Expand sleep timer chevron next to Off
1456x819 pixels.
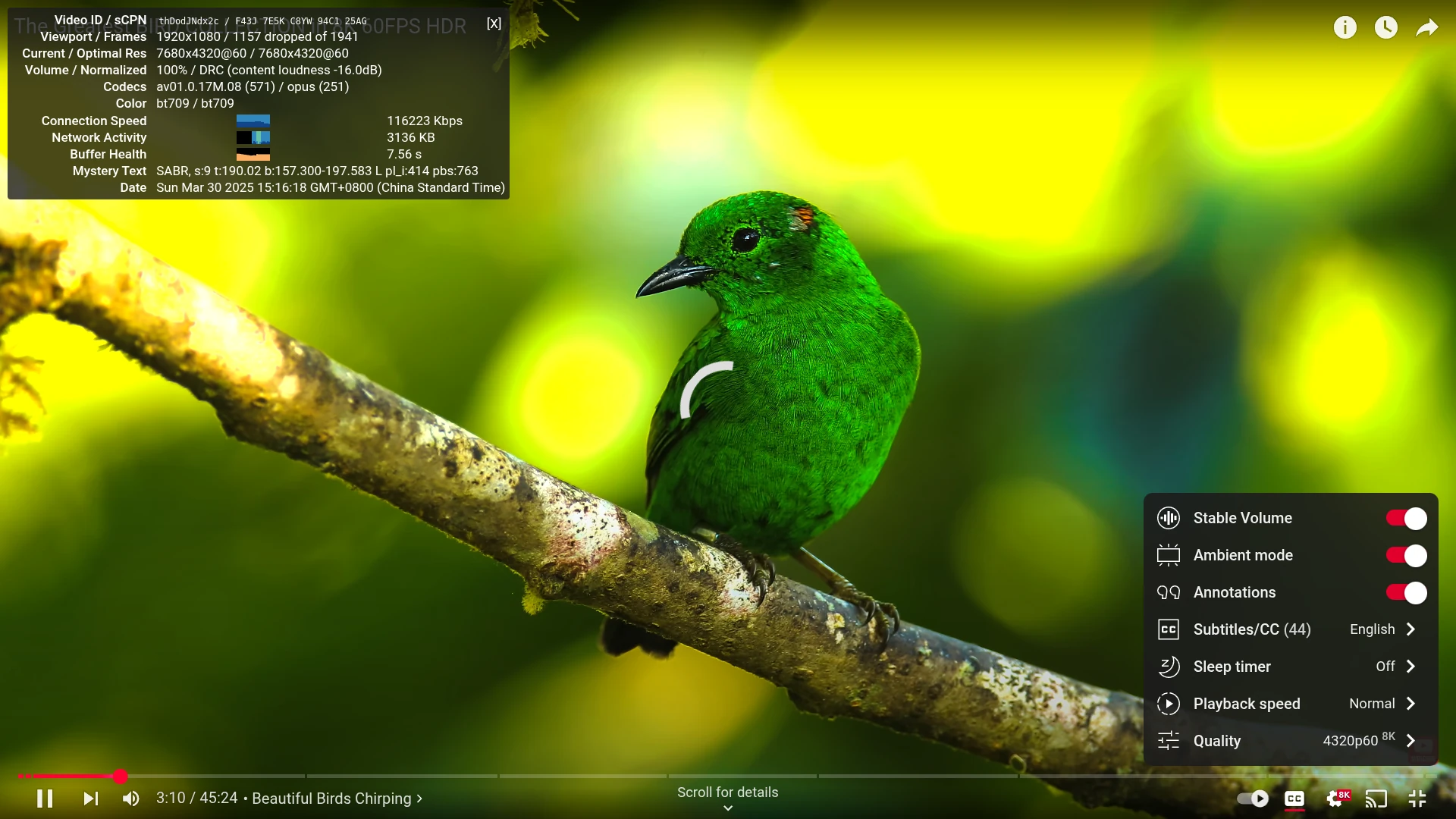(1410, 667)
